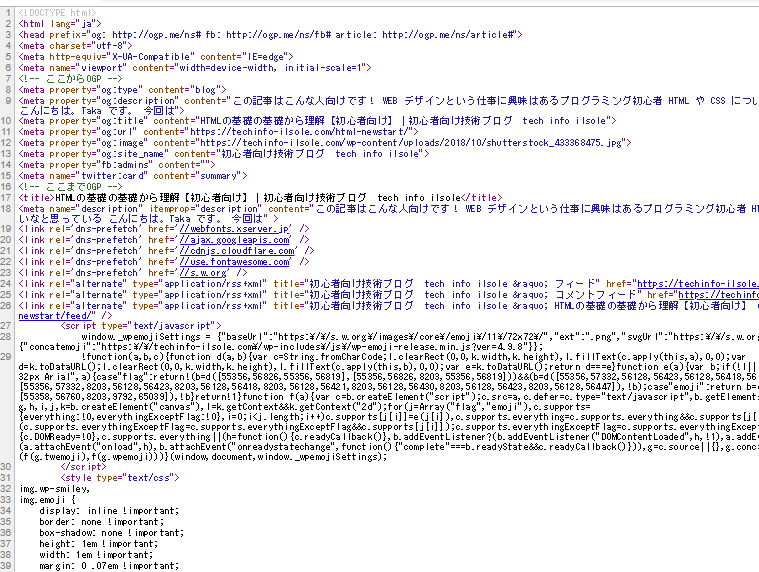The width and height of the screenshot is (759, 572).
Task: Open the //cdnjs.cloudflare.com link
Action: click(237, 251)
